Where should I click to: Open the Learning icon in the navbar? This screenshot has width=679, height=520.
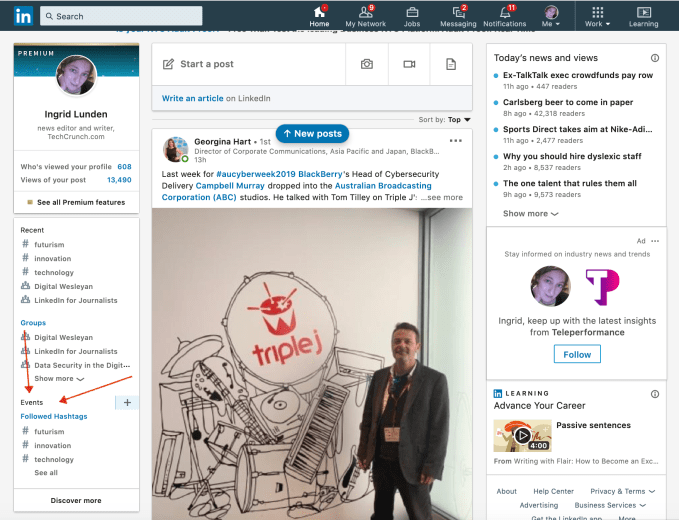[643, 12]
